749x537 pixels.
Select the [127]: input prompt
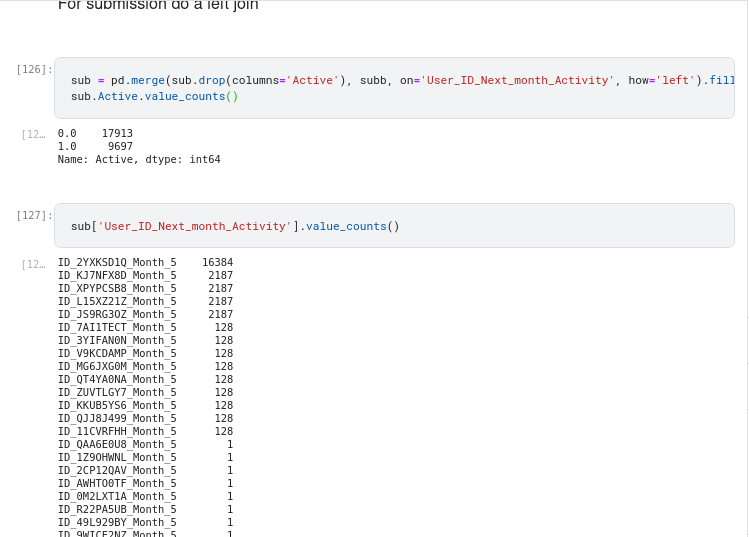point(34,215)
